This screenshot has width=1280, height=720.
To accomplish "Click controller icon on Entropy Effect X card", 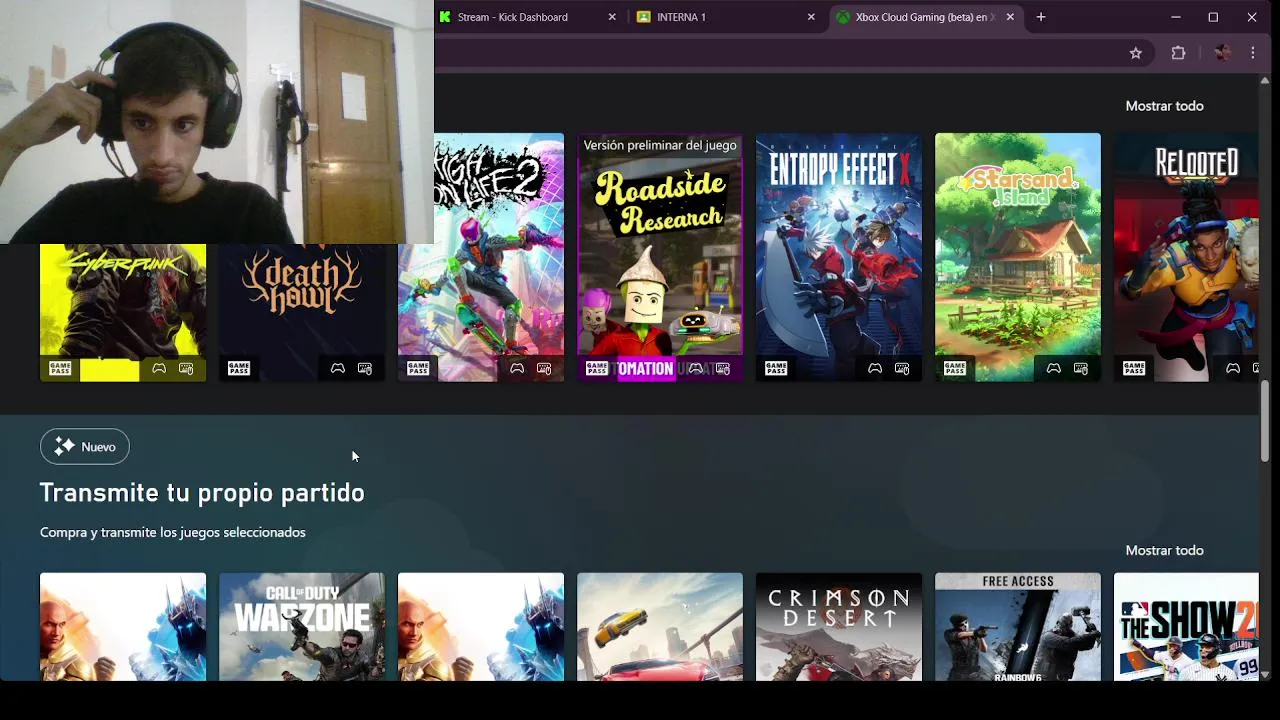I will (875, 369).
